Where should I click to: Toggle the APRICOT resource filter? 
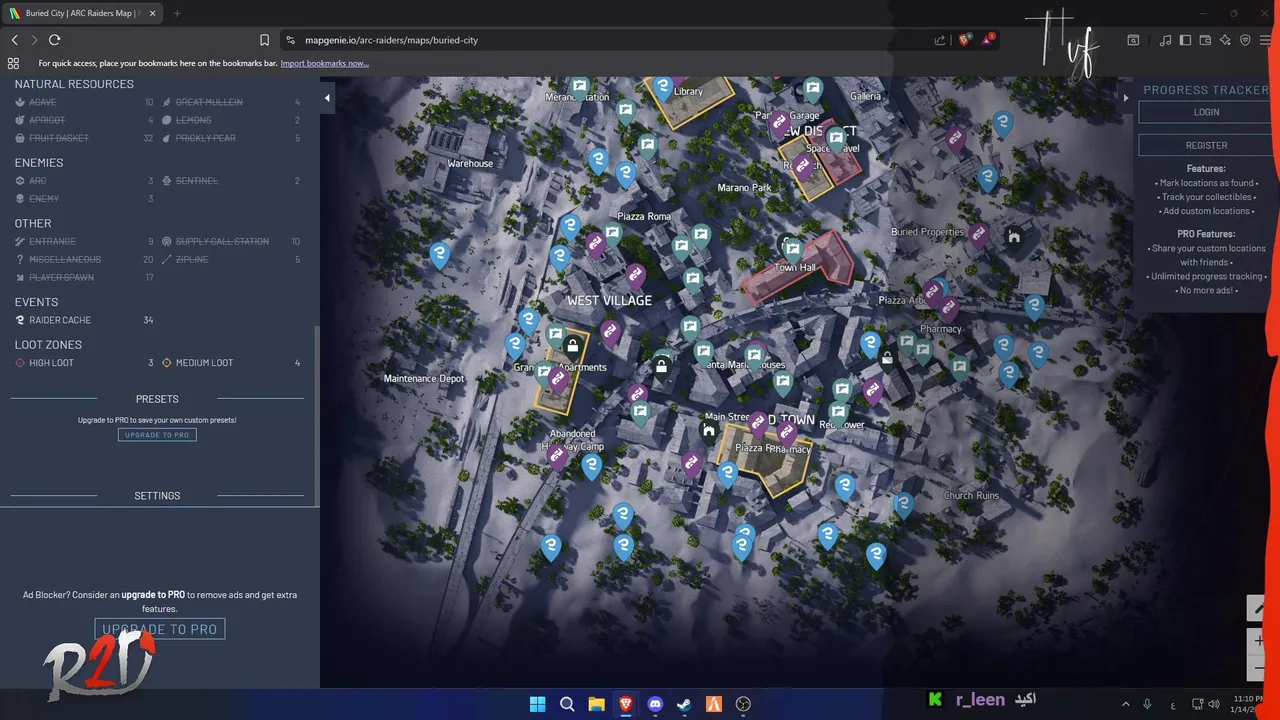(x=84, y=120)
